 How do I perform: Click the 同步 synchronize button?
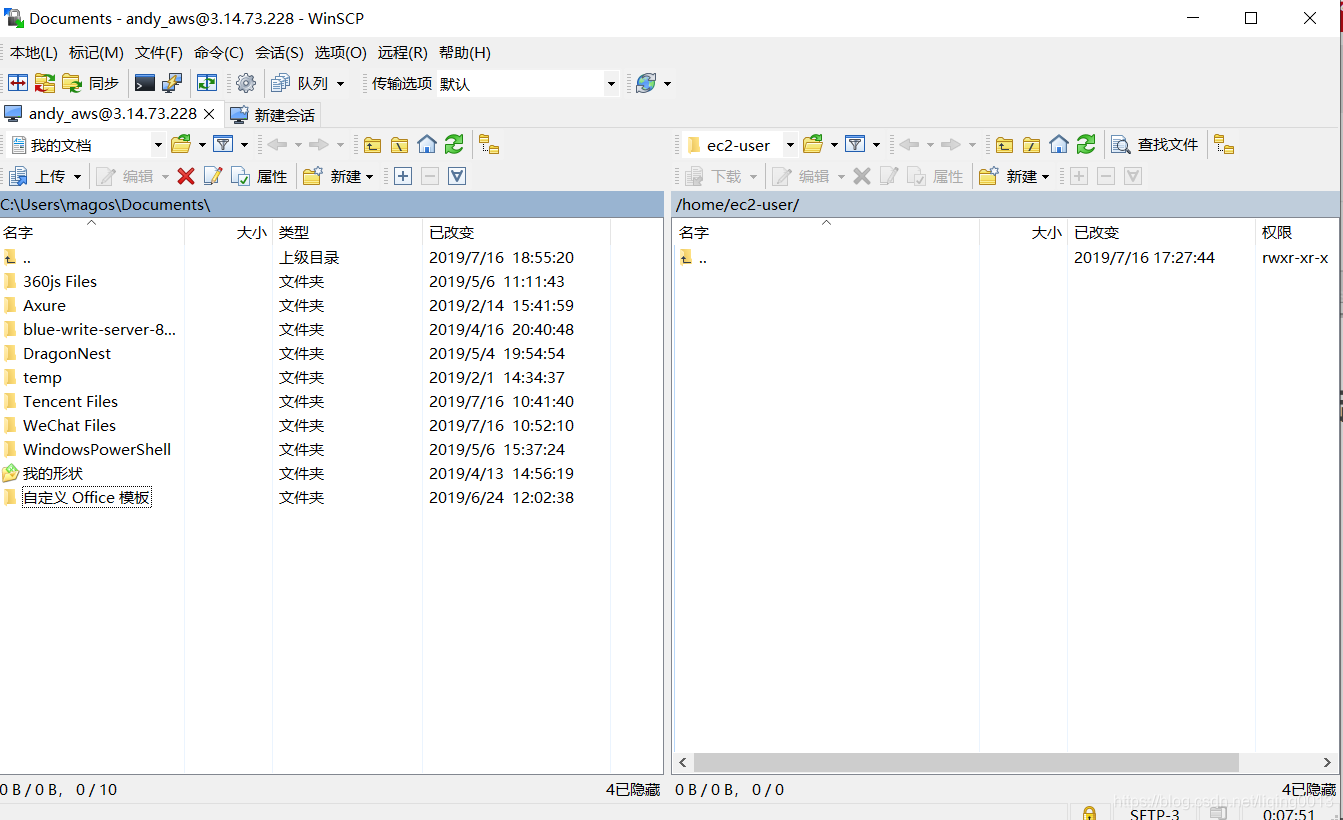(x=91, y=83)
